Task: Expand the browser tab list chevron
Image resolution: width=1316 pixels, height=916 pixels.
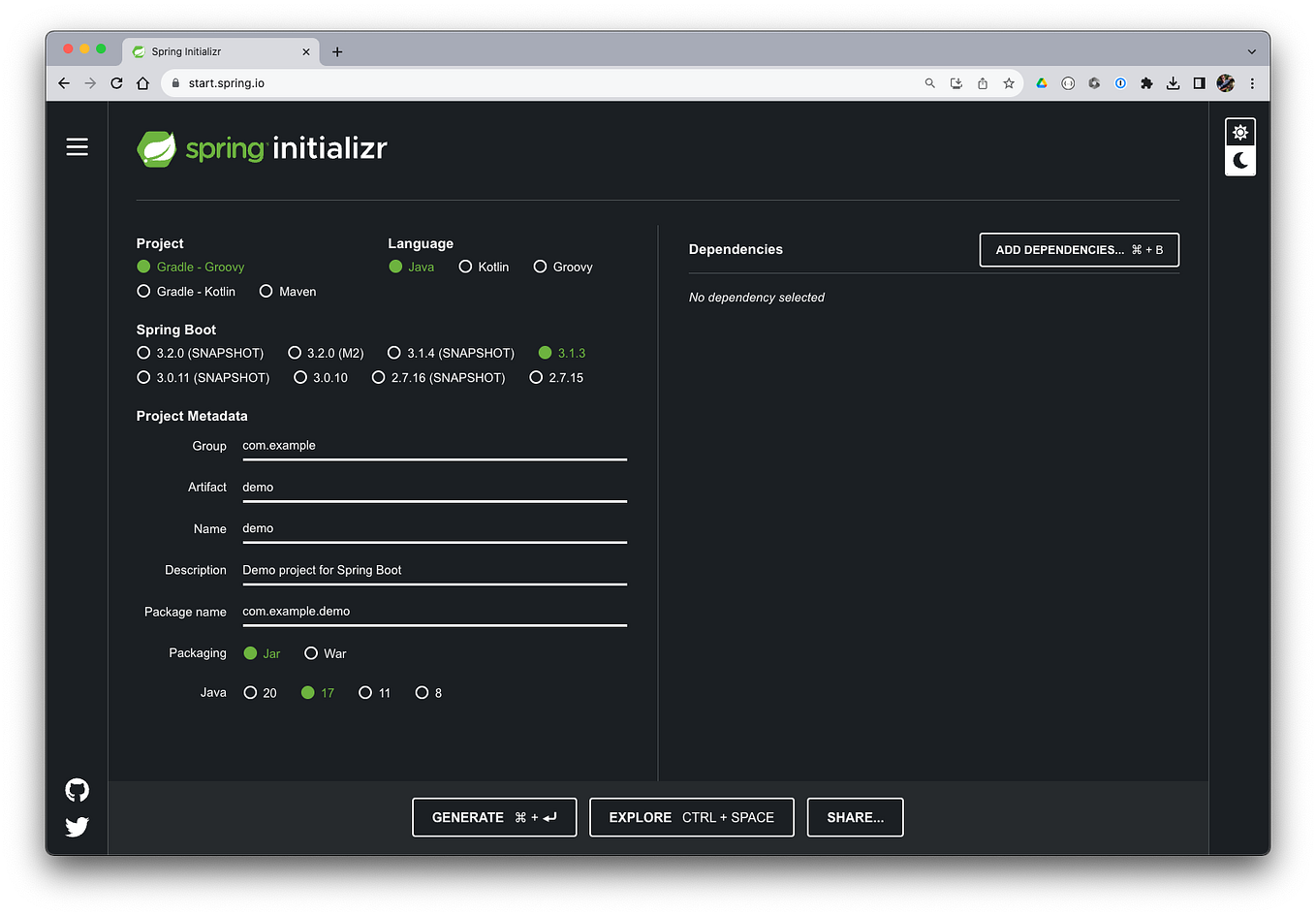Action: click(x=1252, y=51)
